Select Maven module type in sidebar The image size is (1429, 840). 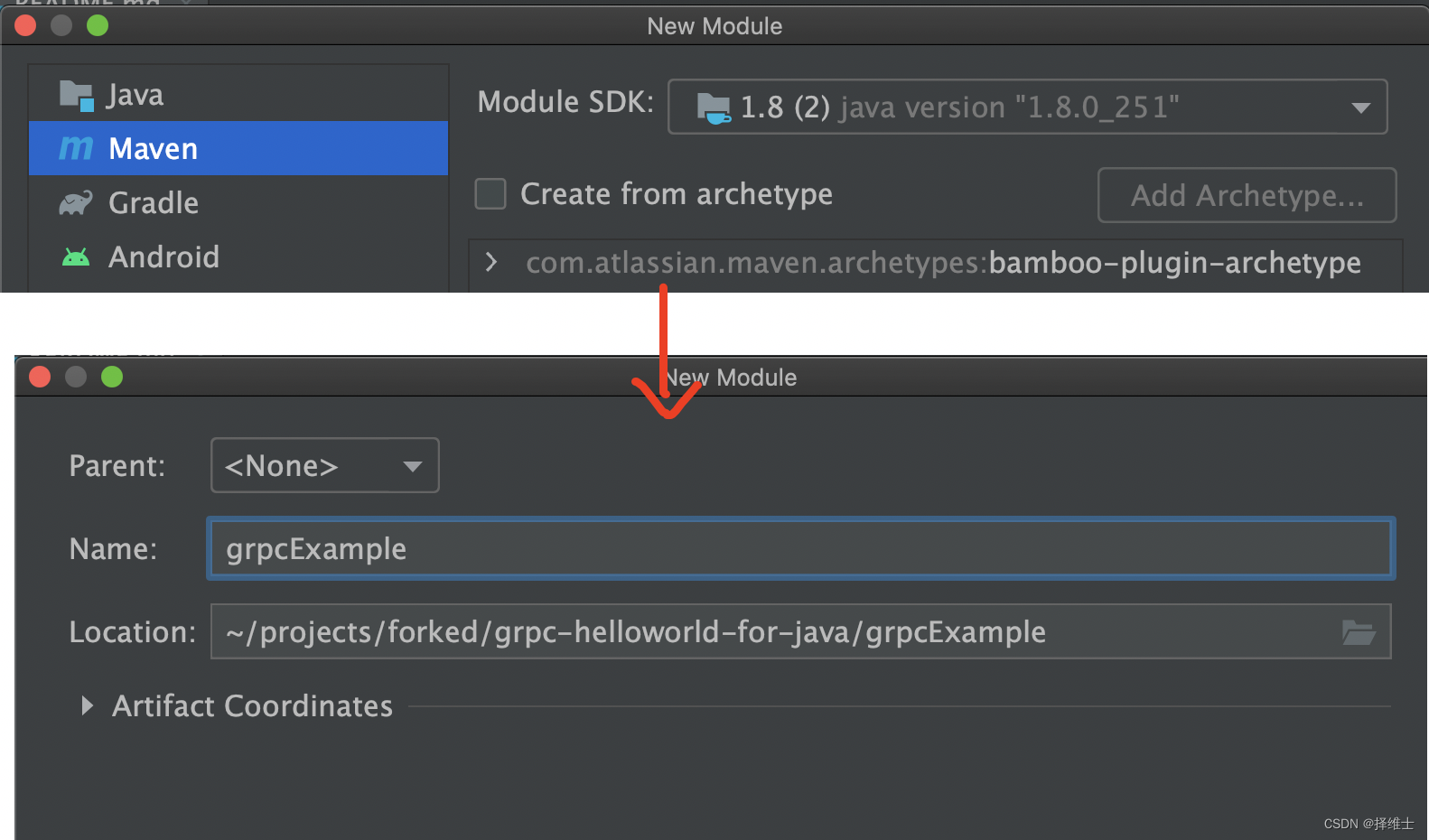(x=238, y=148)
